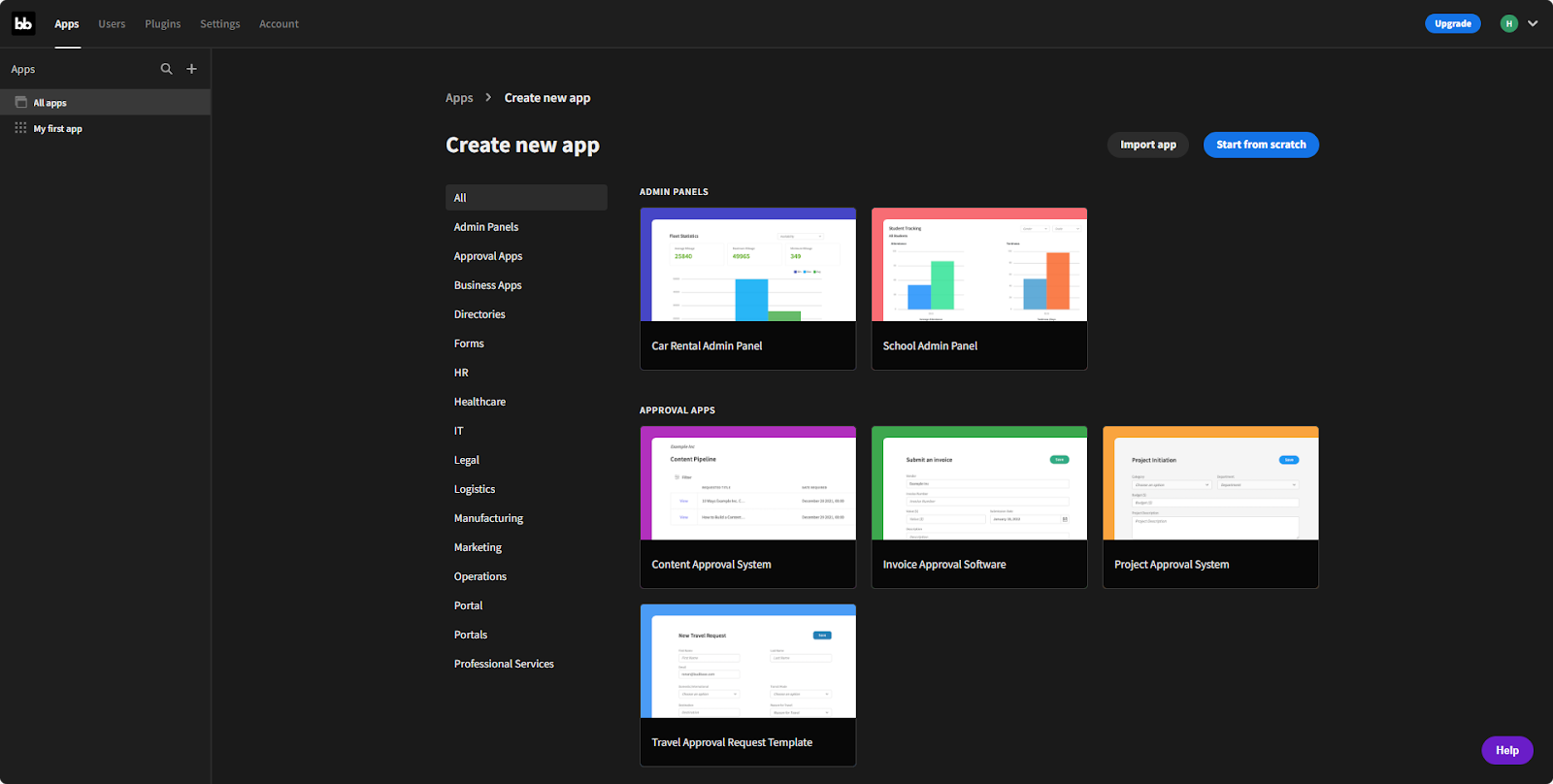1553x784 pixels.
Task: Open the Help button
Action: click(1506, 750)
